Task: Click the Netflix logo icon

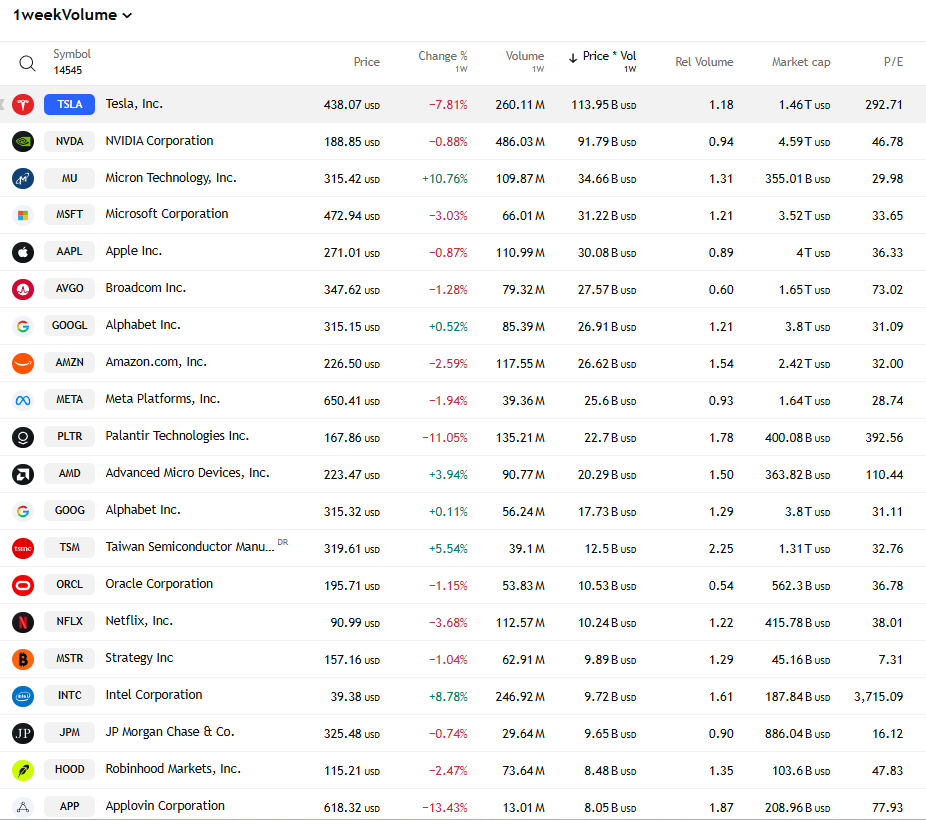Action: click(x=23, y=622)
